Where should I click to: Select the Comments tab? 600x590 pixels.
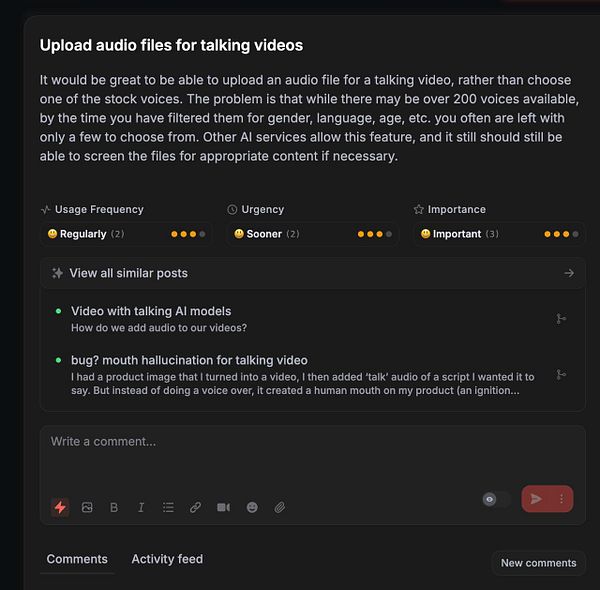(x=77, y=559)
